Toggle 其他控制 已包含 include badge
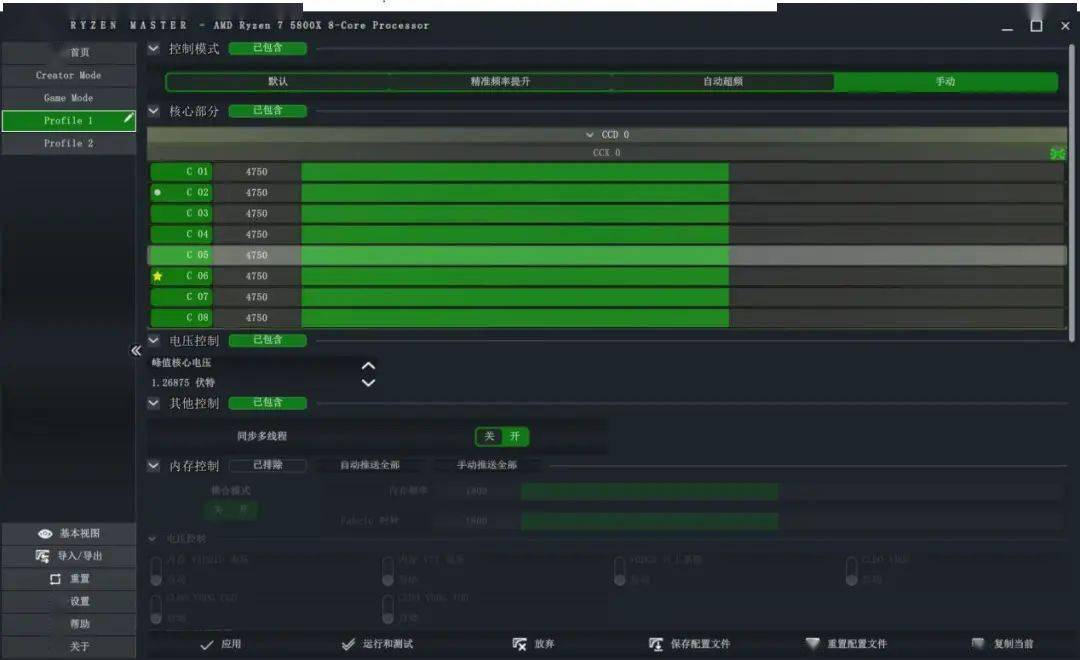Image resolution: width=1080 pixels, height=660 pixels. tap(267, 402)
